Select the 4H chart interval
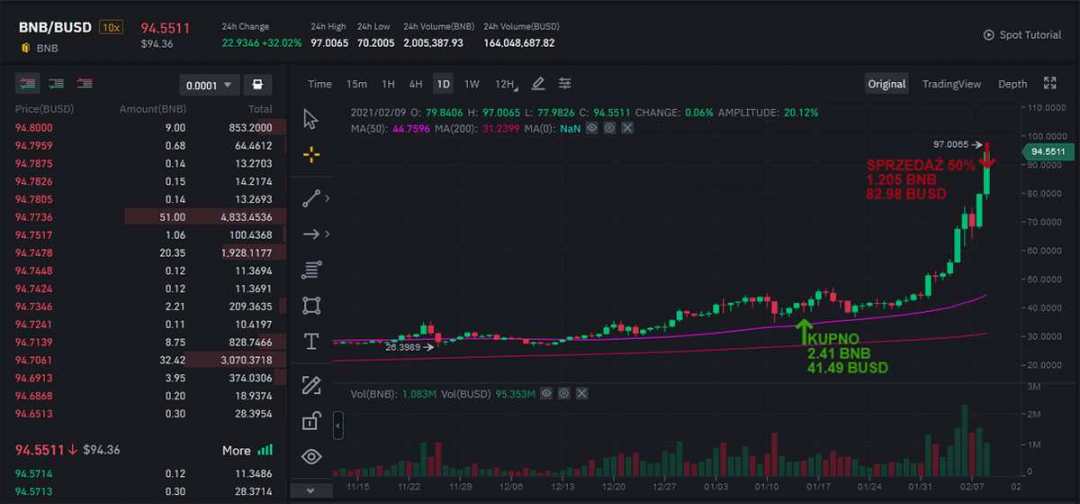This screenshot has width=1080, height=504. [415, 84]
